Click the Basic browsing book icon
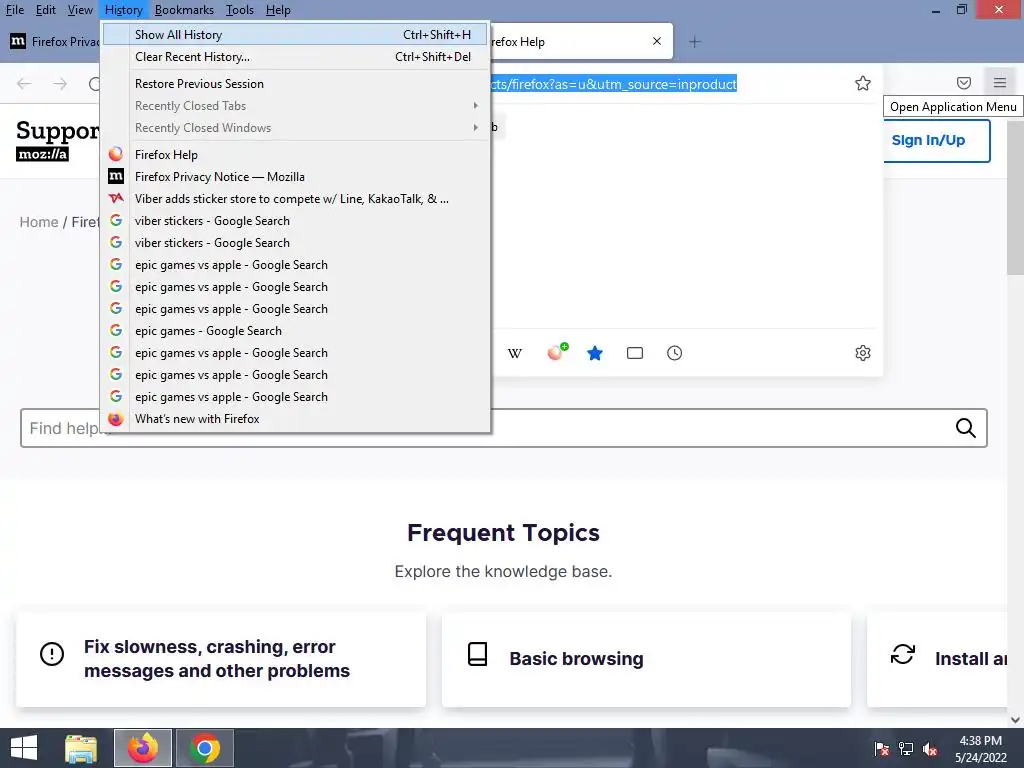 point(477,654)
